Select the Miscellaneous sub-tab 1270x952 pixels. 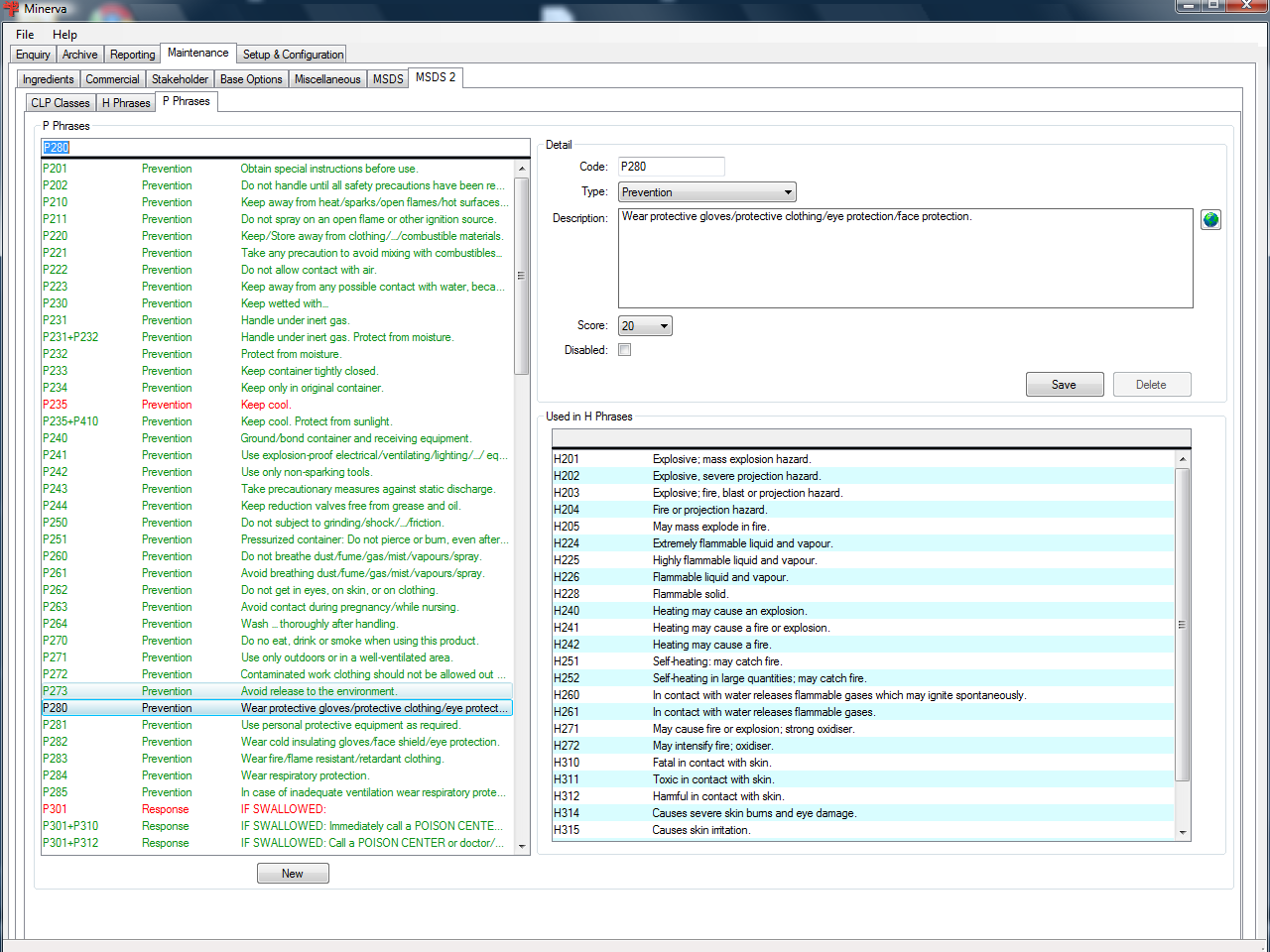coord(327,79)
